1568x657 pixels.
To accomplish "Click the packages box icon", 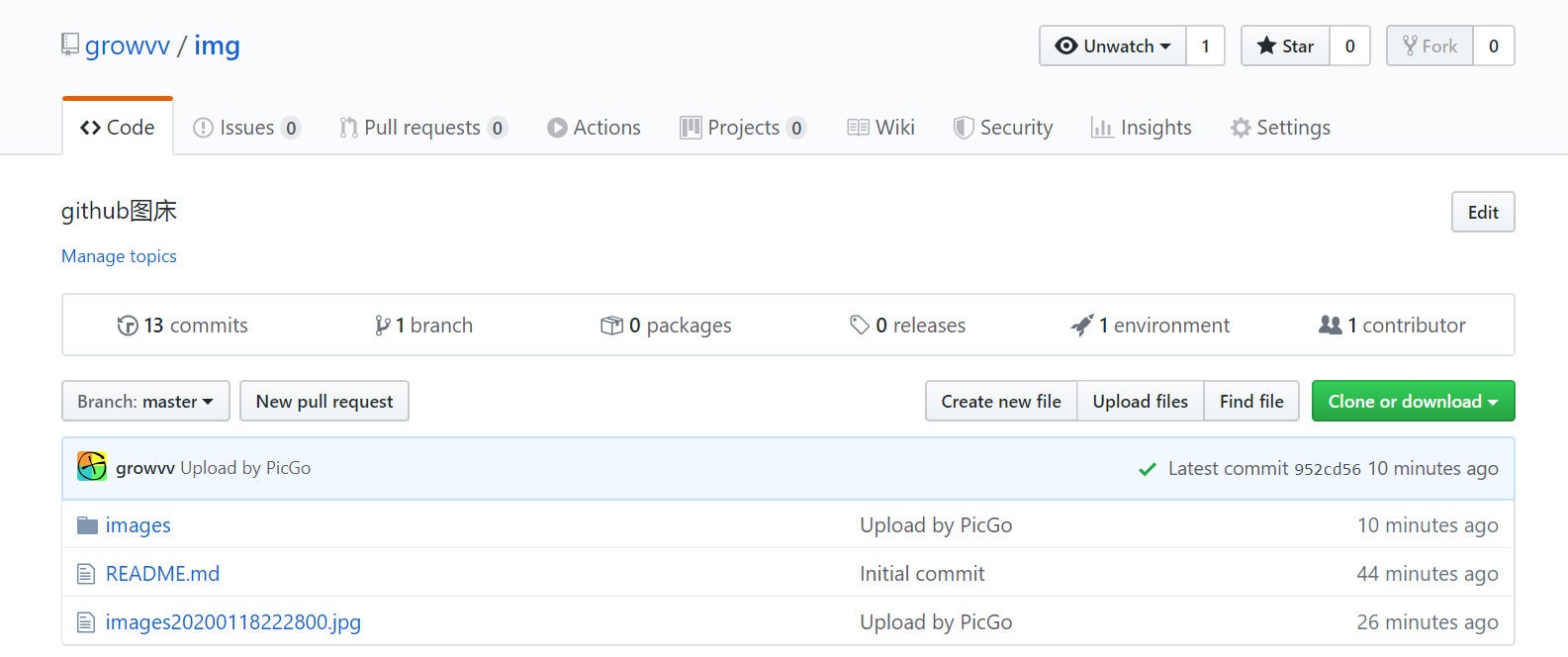I will (611, 326).
